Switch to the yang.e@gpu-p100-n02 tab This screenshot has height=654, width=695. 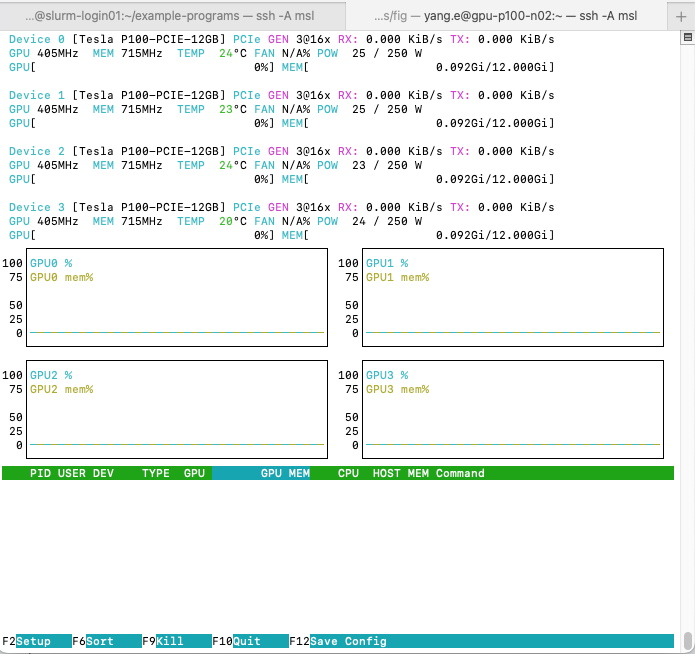tap(506, 16)
